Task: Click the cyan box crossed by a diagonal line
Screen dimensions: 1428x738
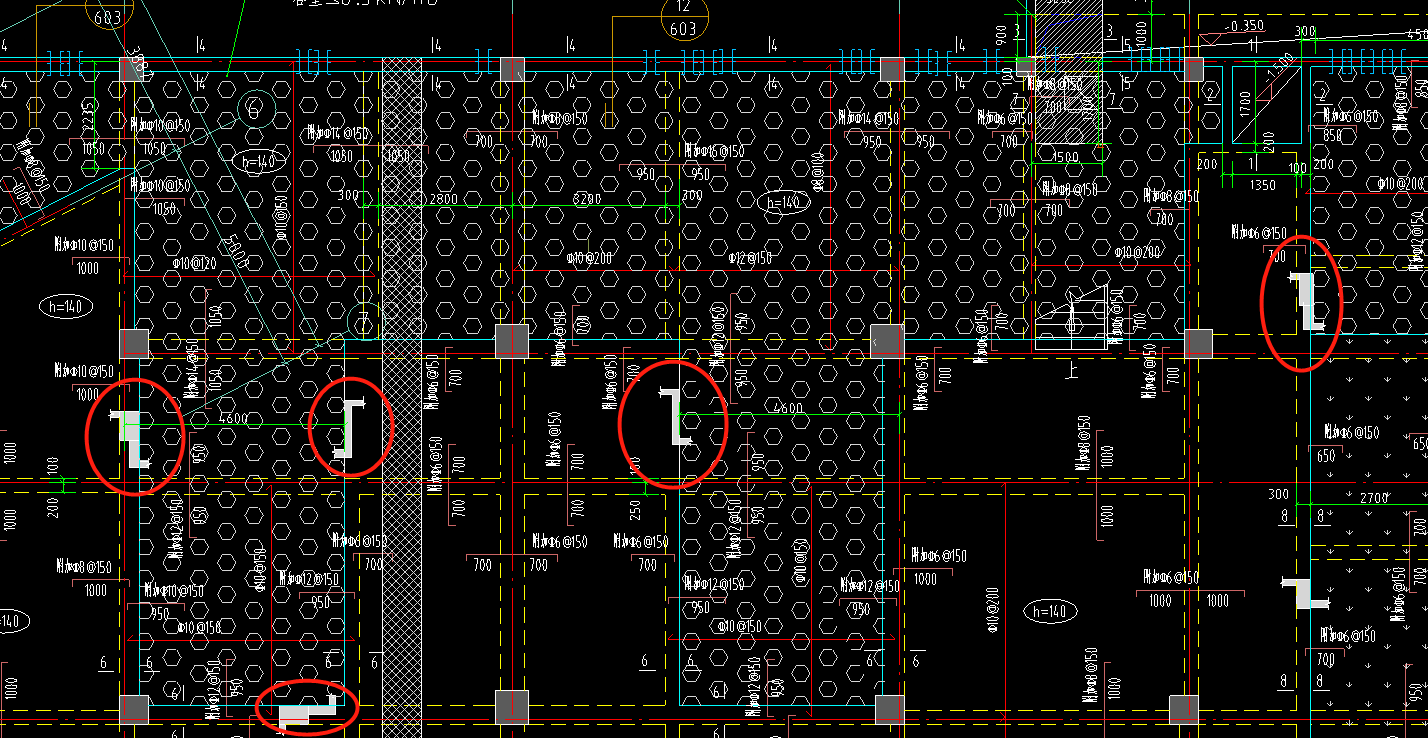Action: click(1266, 106)
